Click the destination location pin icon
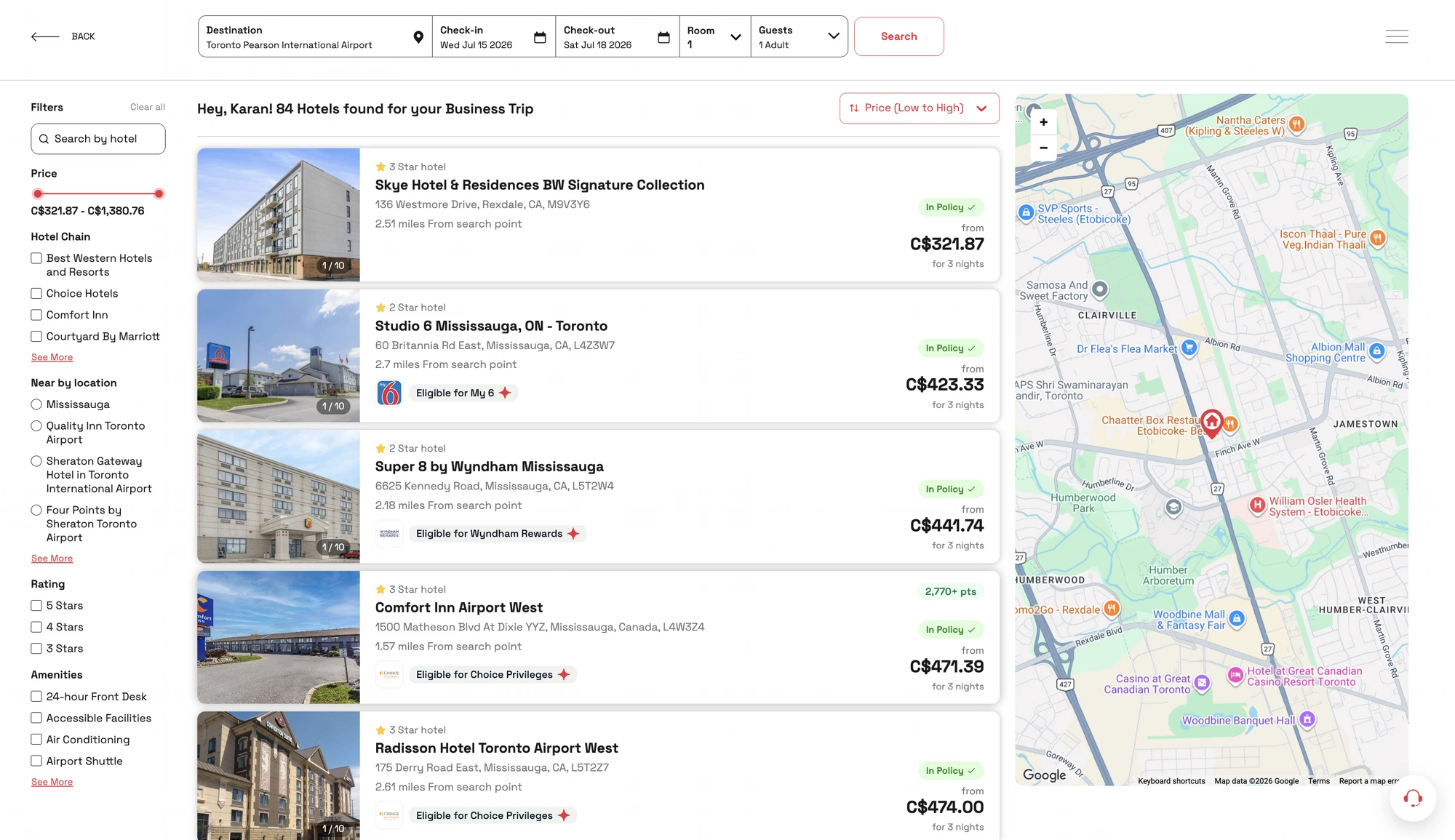Screen dimensions: 1455x840 pos(418,37)
